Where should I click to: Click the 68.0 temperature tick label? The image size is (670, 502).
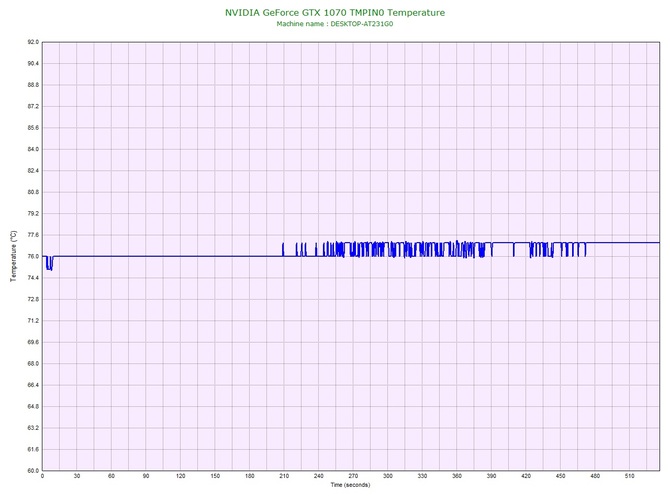click(33, 364)
